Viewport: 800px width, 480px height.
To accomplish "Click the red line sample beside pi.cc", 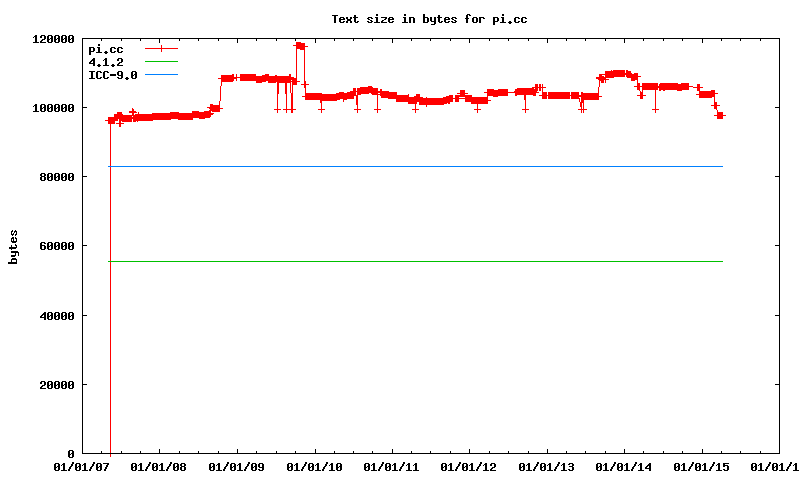I will click(x=161, y=48).
